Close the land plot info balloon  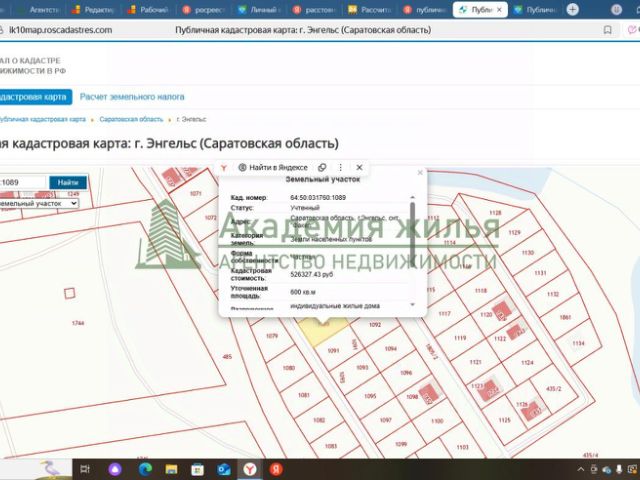(x=420, y=173)
